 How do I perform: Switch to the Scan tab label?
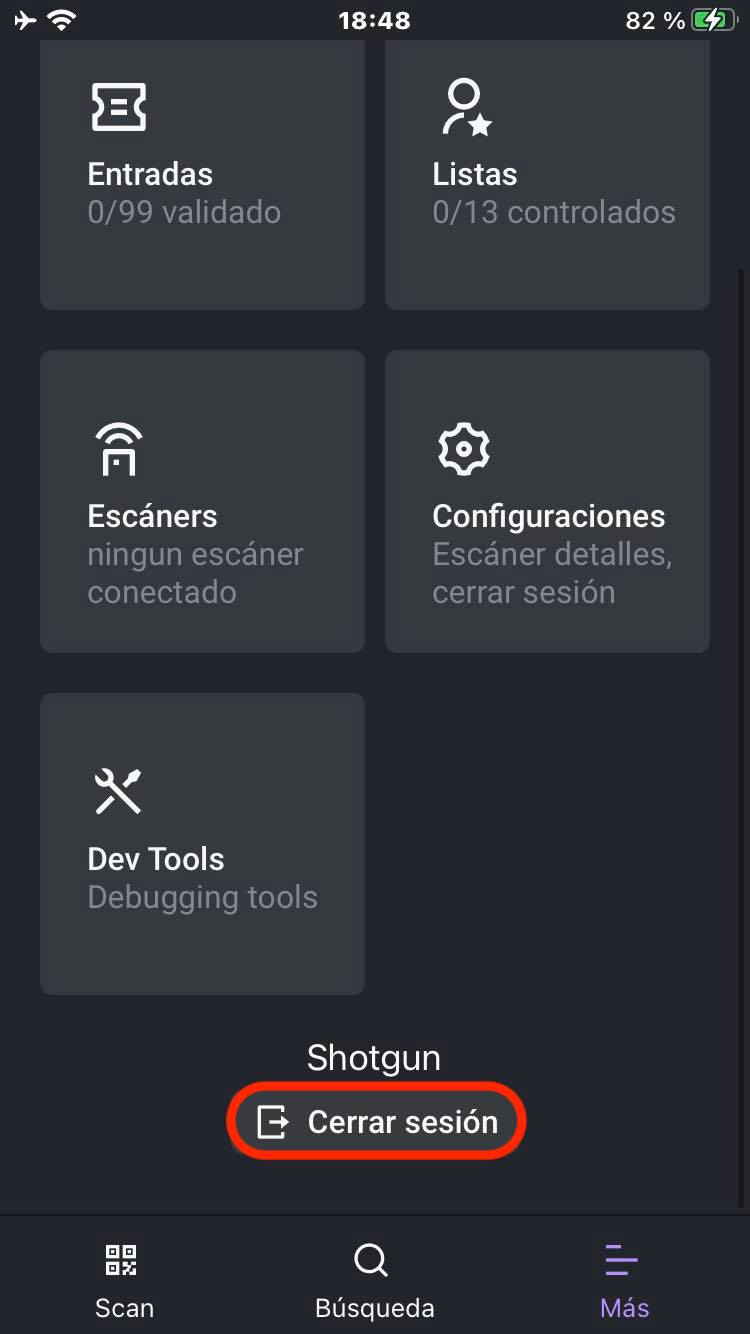click(x=124, y=1308)
